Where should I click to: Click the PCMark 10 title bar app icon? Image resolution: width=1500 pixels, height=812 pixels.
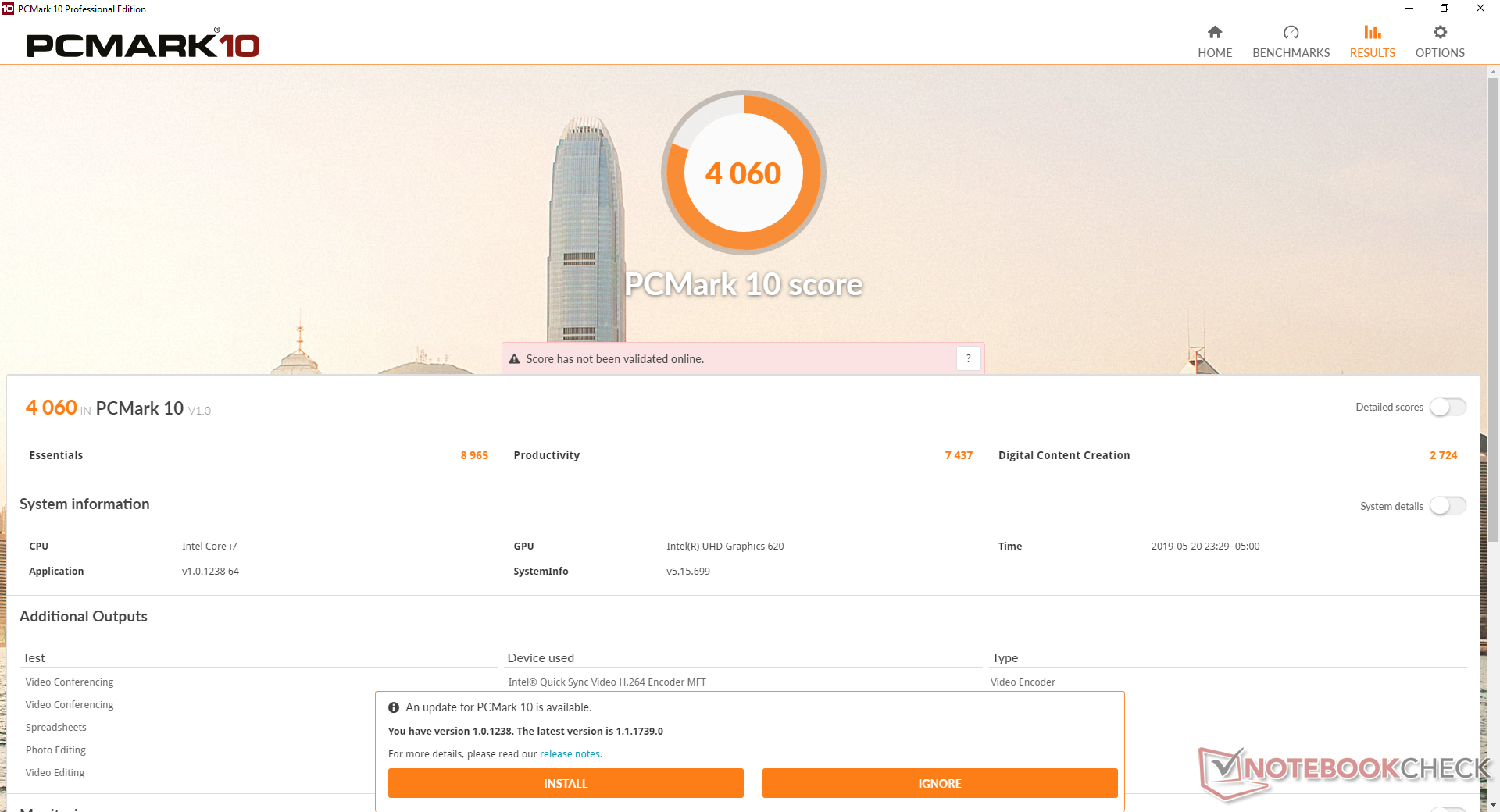point(8,9)
